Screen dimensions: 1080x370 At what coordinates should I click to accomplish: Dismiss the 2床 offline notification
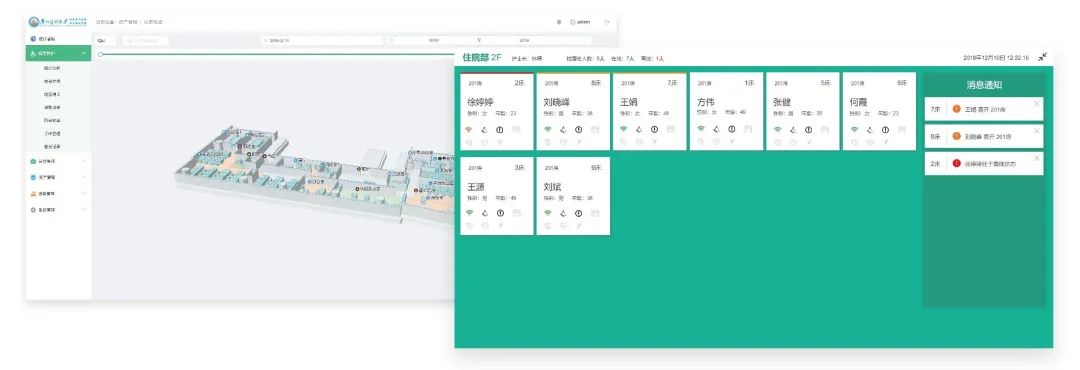point(1037,158)
